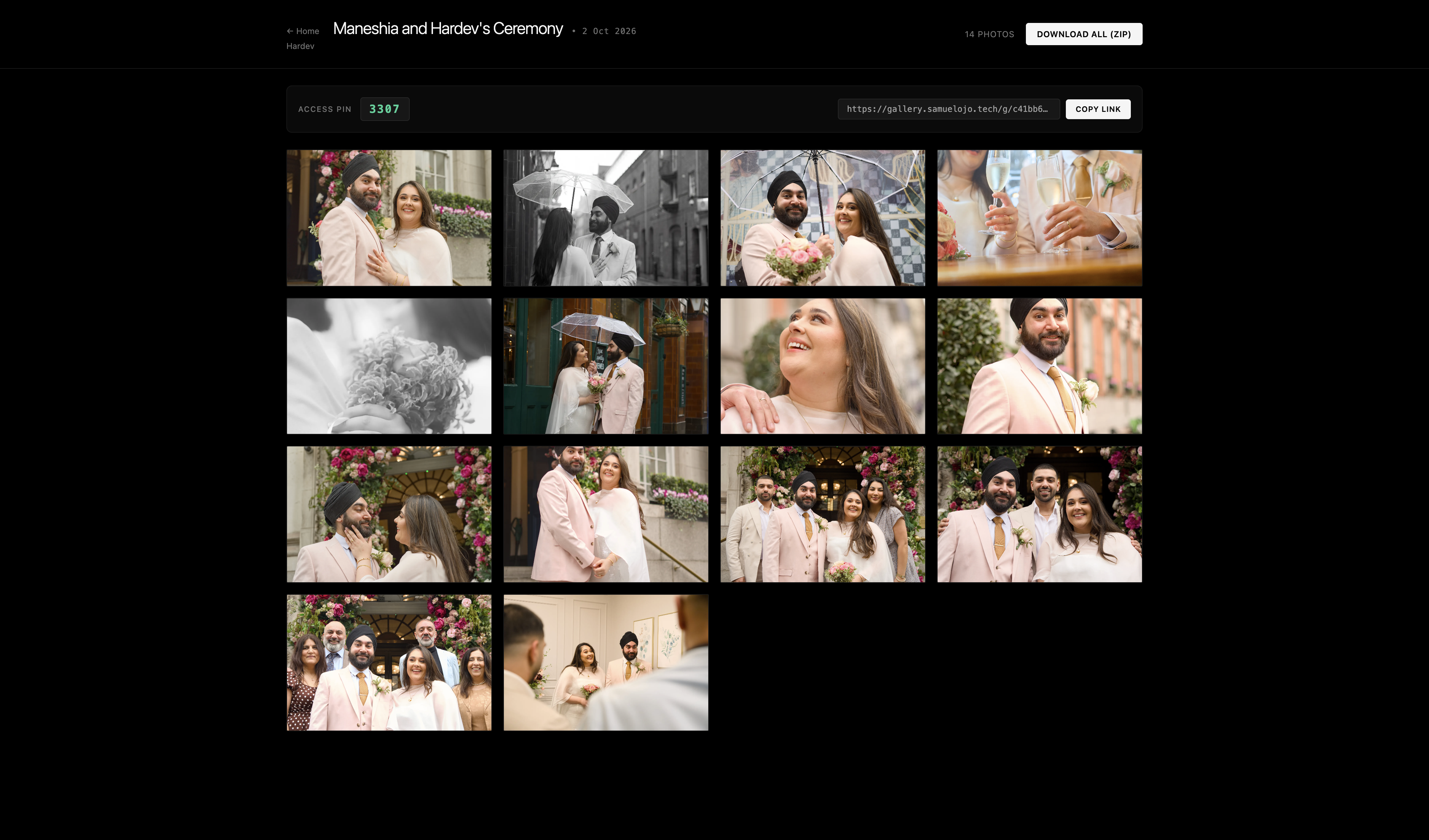
Task: Select the gallery URL field
Action: 948,109
